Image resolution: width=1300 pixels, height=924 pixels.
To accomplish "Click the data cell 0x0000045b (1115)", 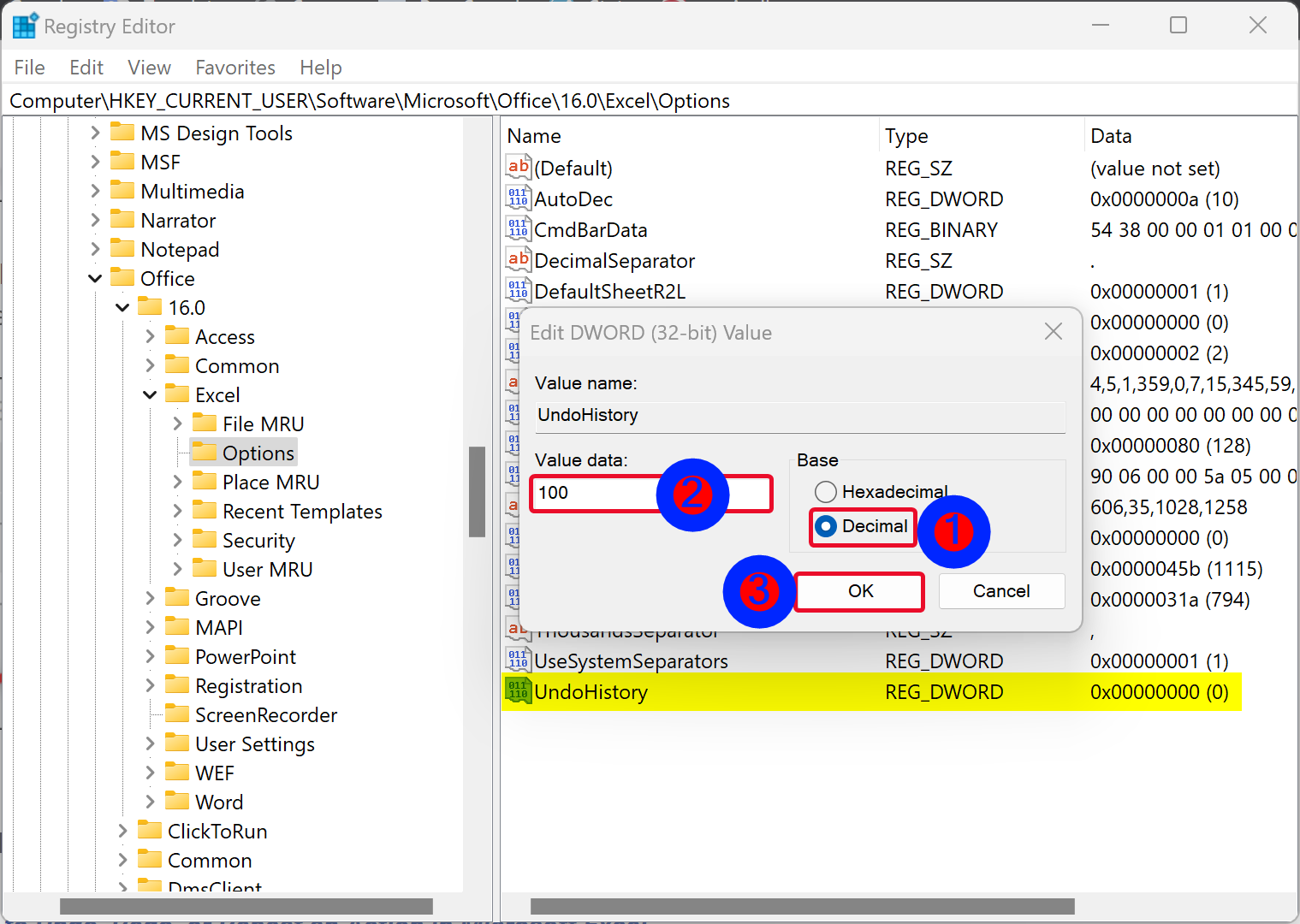I will (1176, 569).
